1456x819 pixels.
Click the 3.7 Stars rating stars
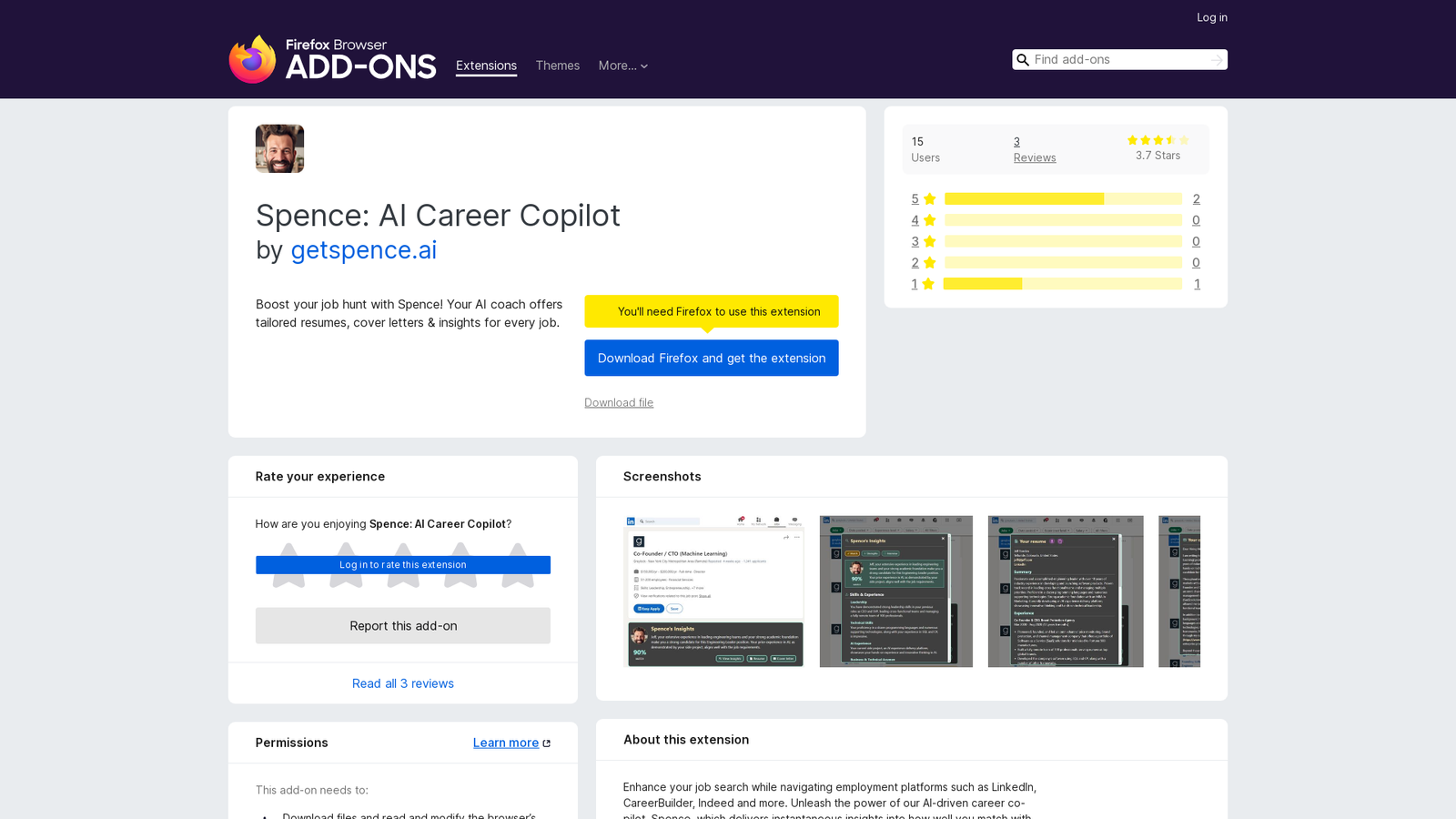click(x=1158, y=140)
